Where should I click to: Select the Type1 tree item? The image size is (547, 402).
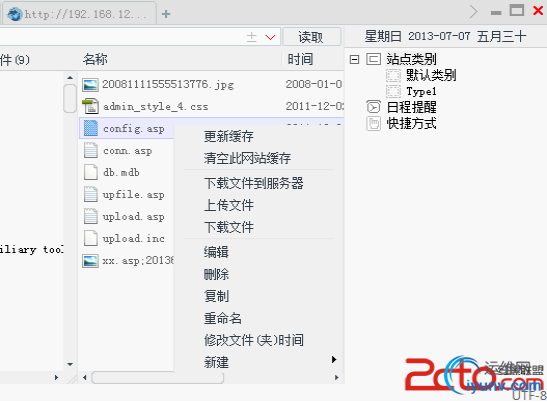[x=421, y=91]
